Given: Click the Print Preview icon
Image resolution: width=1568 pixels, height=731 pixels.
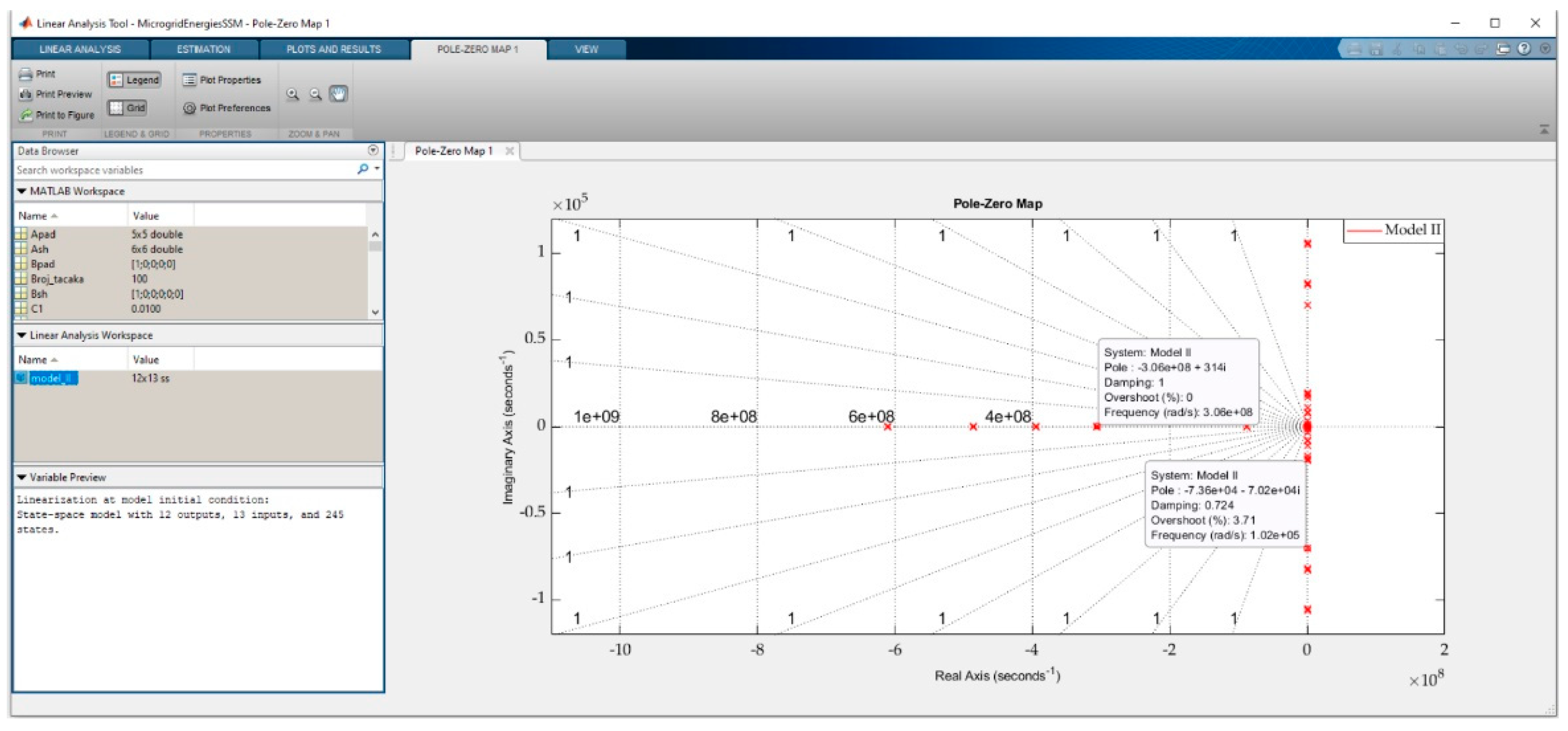Looking at the screenshot, I should tap(26, 94).
